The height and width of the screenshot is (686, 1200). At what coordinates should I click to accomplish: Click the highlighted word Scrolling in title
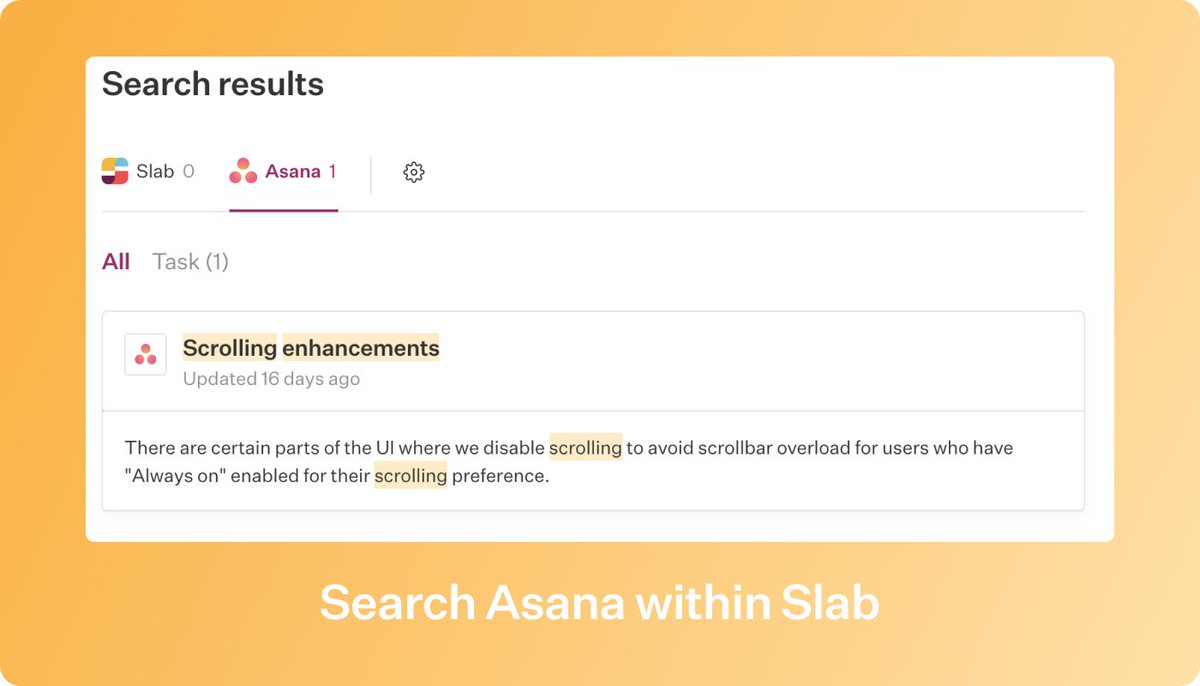tap(230, 348)
